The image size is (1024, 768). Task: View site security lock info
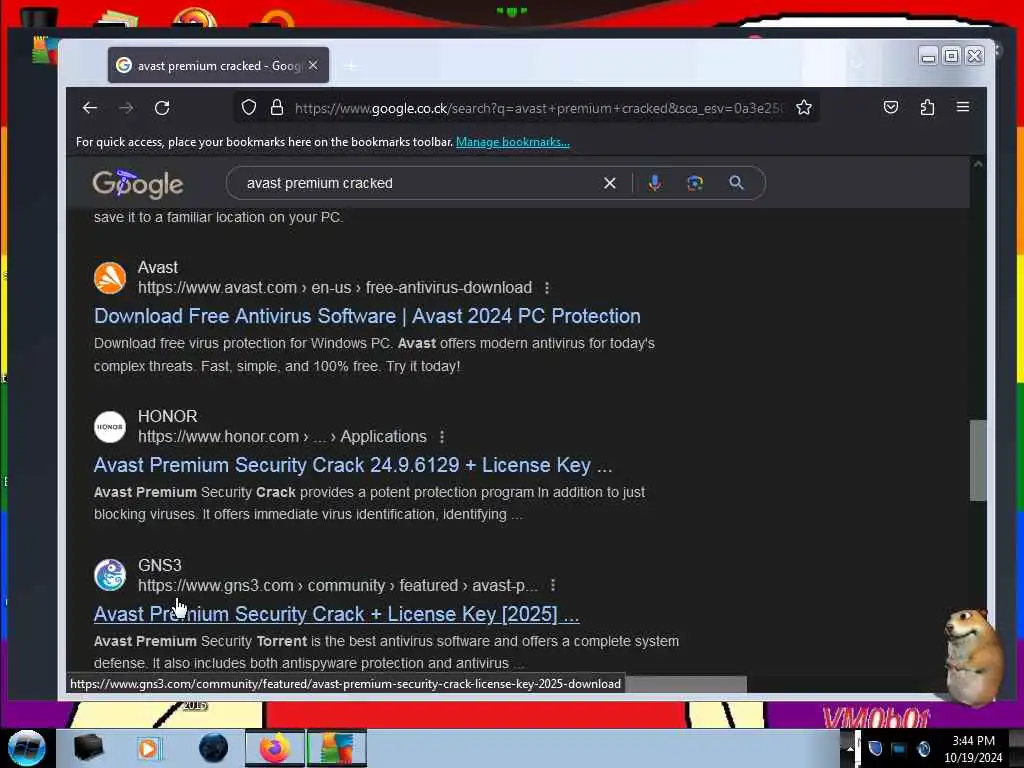click(x=277, y=107)
